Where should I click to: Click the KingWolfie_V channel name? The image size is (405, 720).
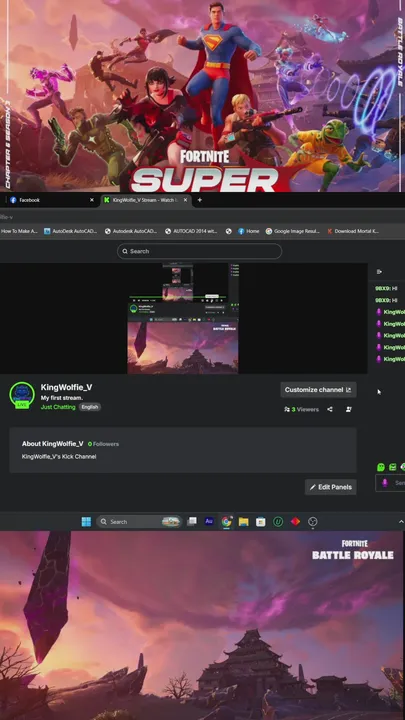[66, 388]
